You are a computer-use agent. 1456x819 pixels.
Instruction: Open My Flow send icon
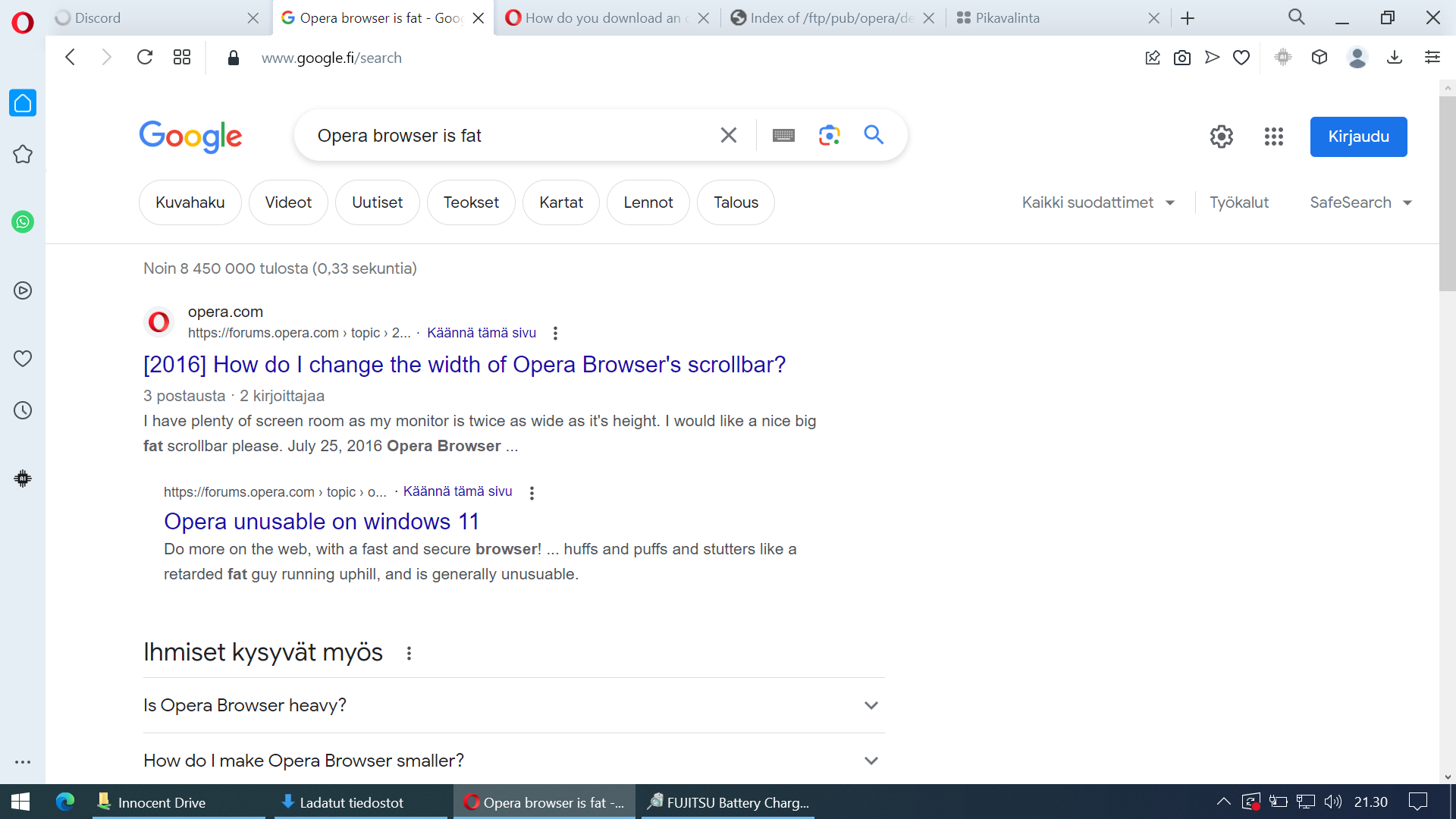click(x=1212, y=58)
